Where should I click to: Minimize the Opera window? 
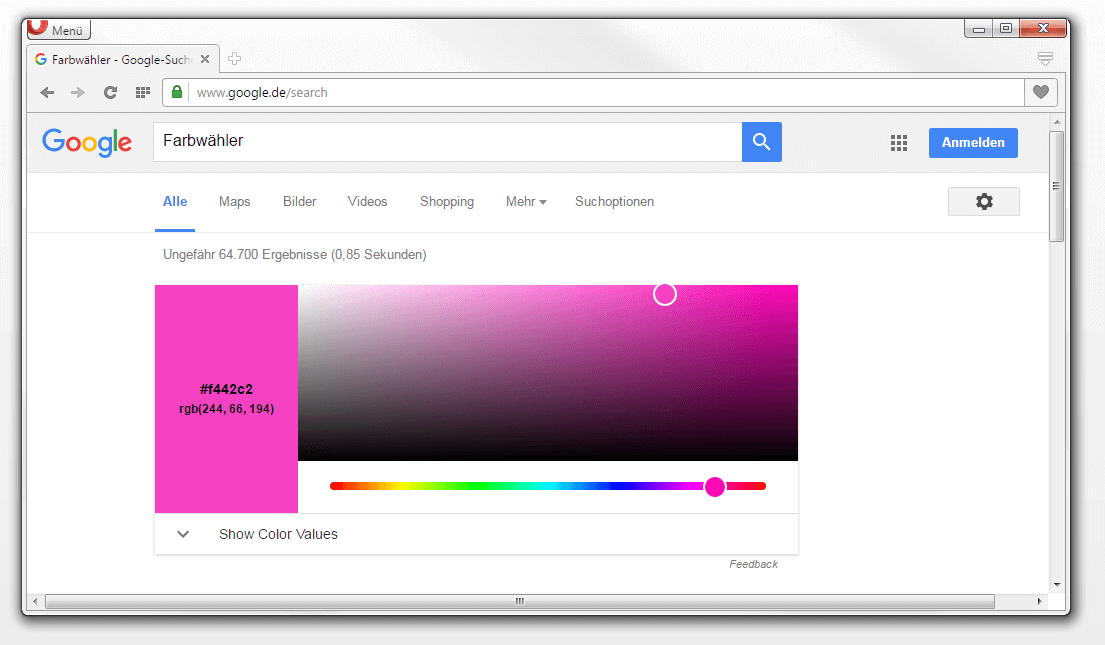click(x=978, y=29)
